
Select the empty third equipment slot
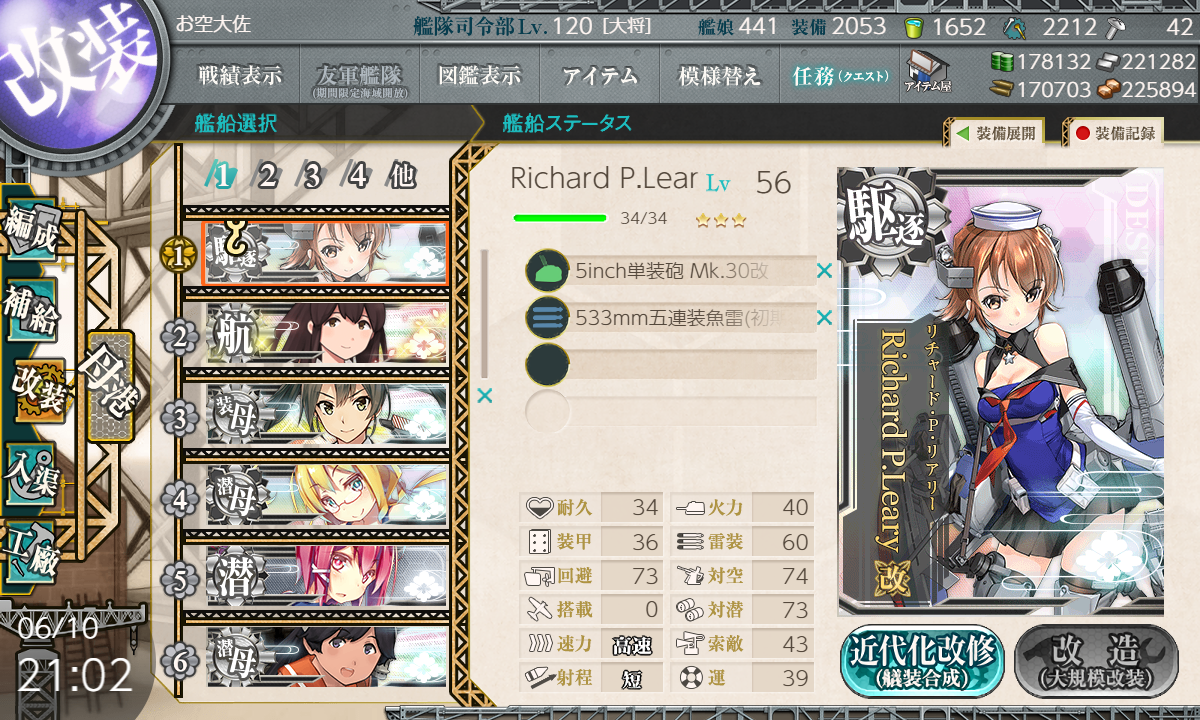671,364
